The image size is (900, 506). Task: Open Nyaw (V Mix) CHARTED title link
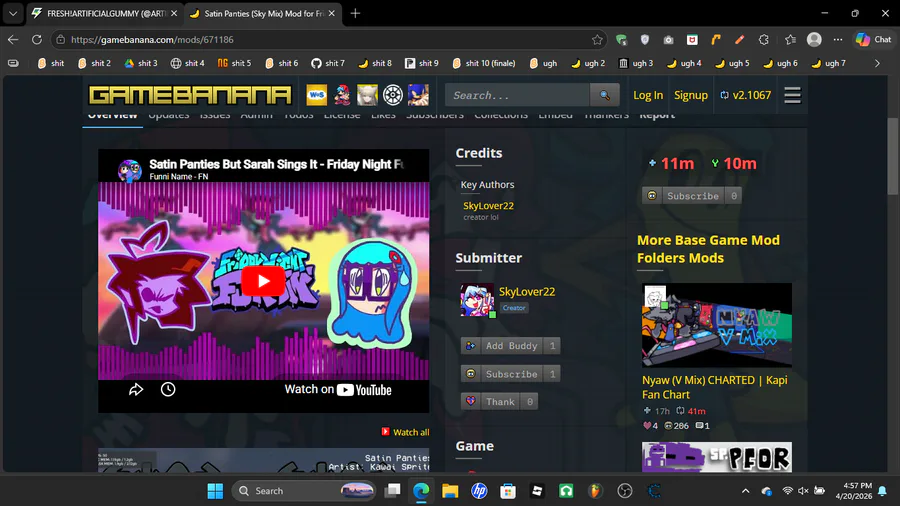coord(715,387)
